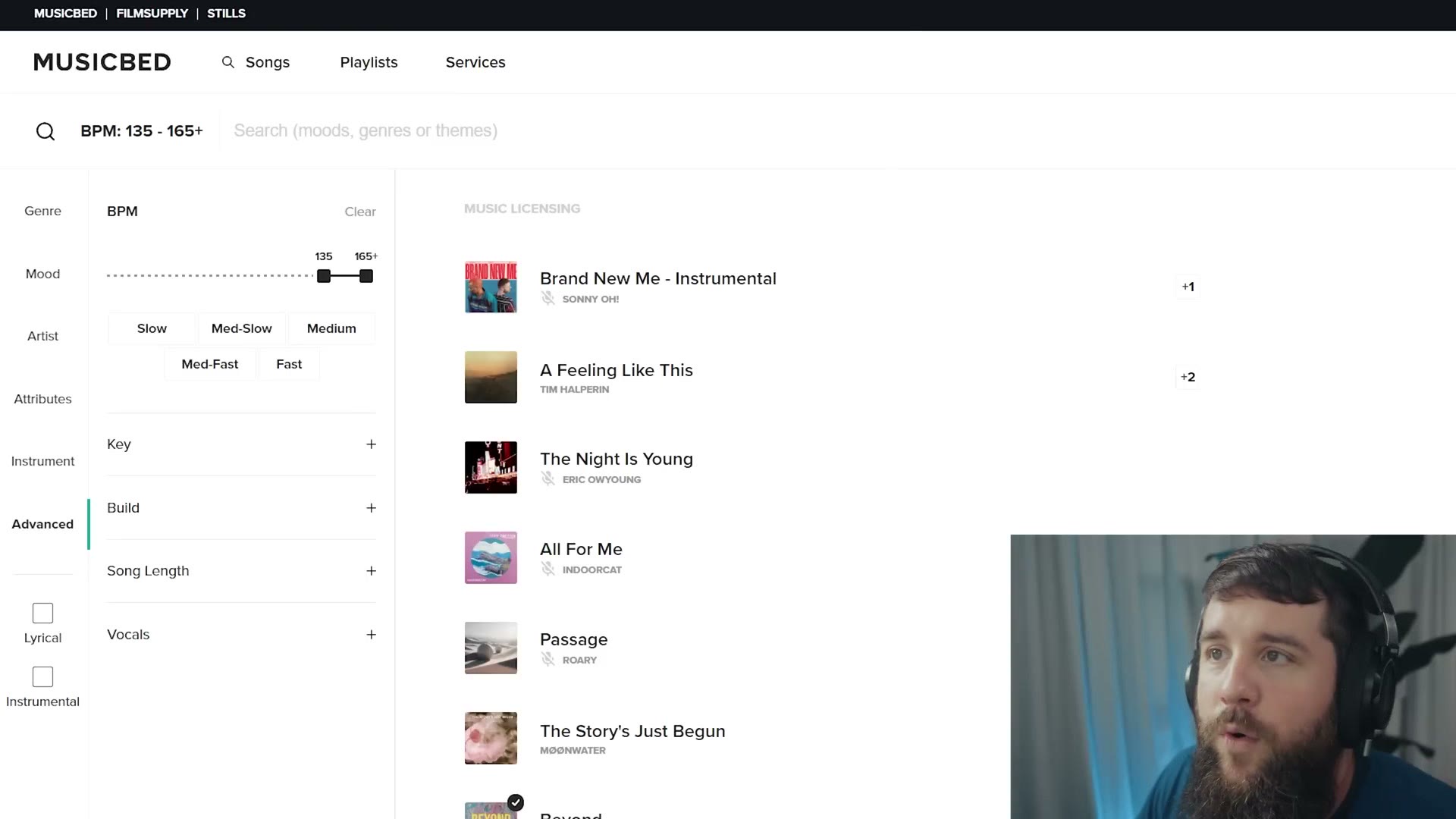Open artist MØØNWATER
This screenshot has width=1456, height=819.
(x=573, y=750)
